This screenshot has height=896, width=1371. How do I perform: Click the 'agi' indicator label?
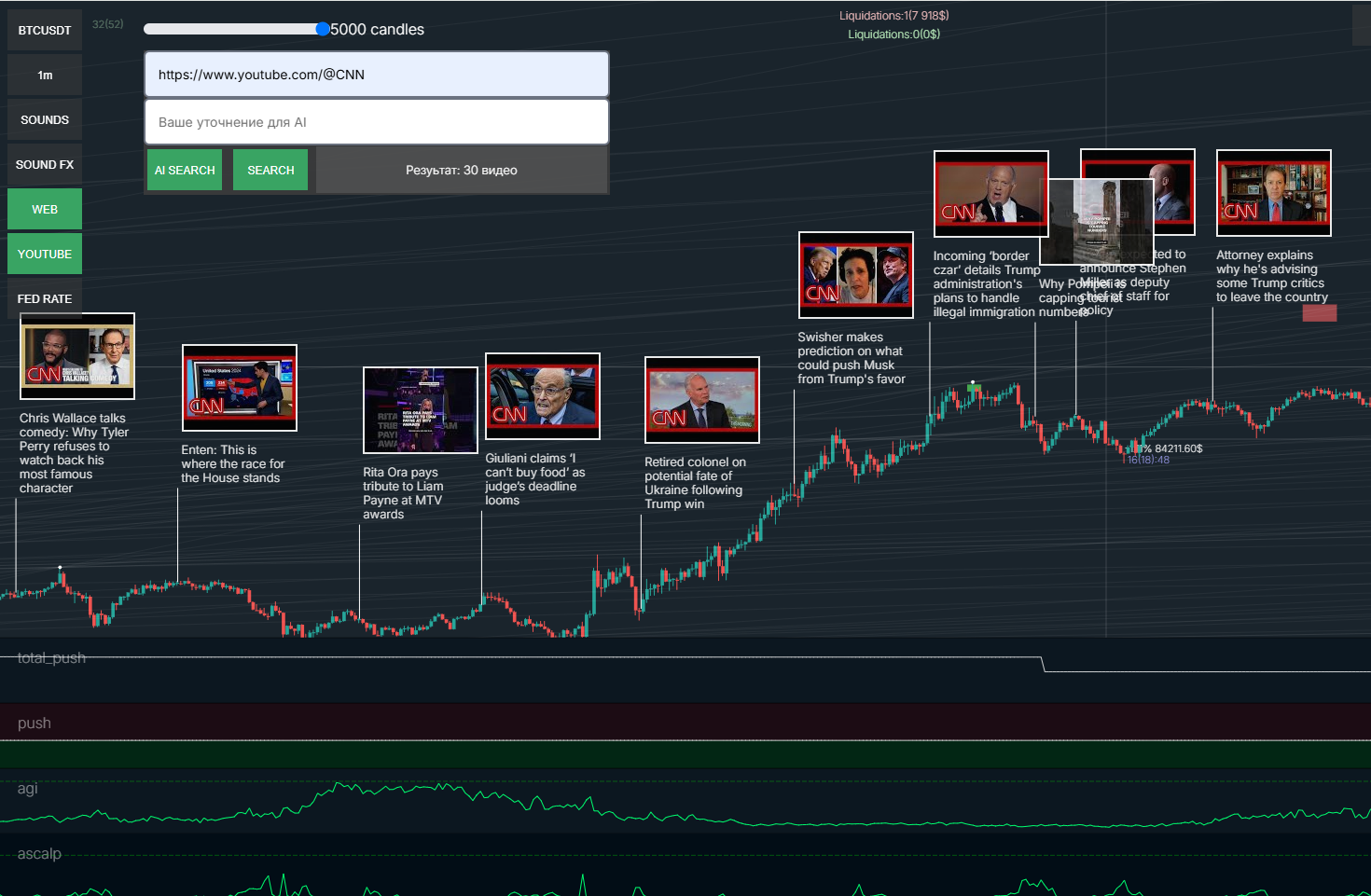click(28, 789)
